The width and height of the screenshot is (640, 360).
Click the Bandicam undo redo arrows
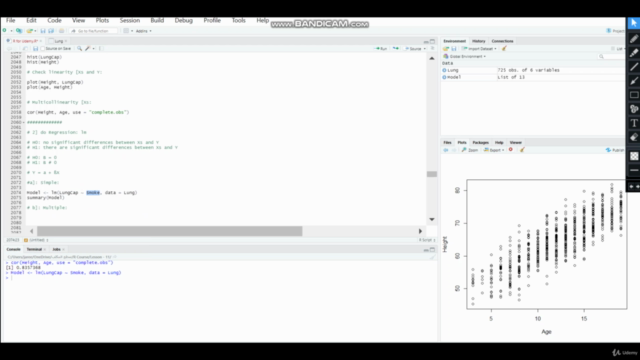click(x=633, y=186)
